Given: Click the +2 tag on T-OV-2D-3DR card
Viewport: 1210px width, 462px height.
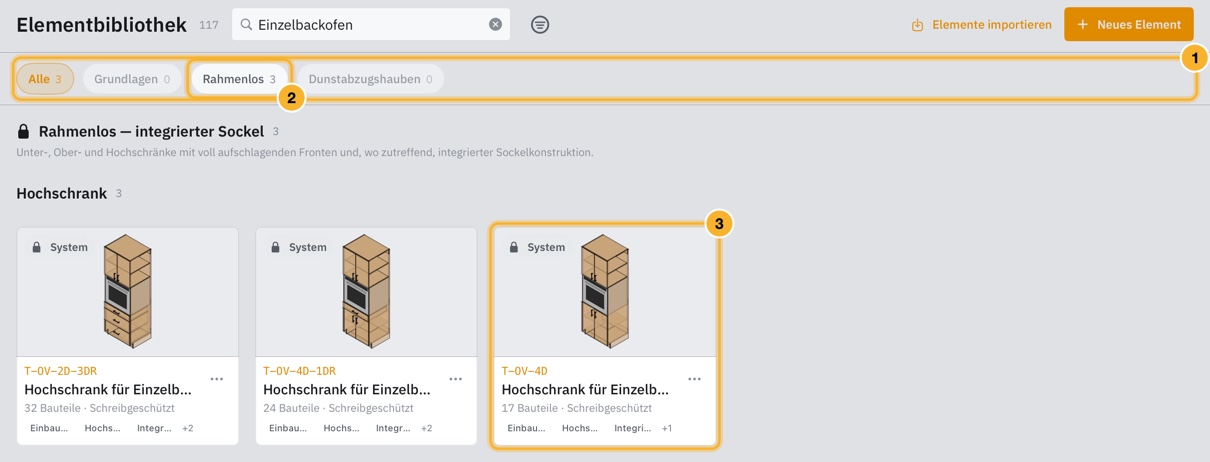Looking at the screenshot, I should (188, 428).
